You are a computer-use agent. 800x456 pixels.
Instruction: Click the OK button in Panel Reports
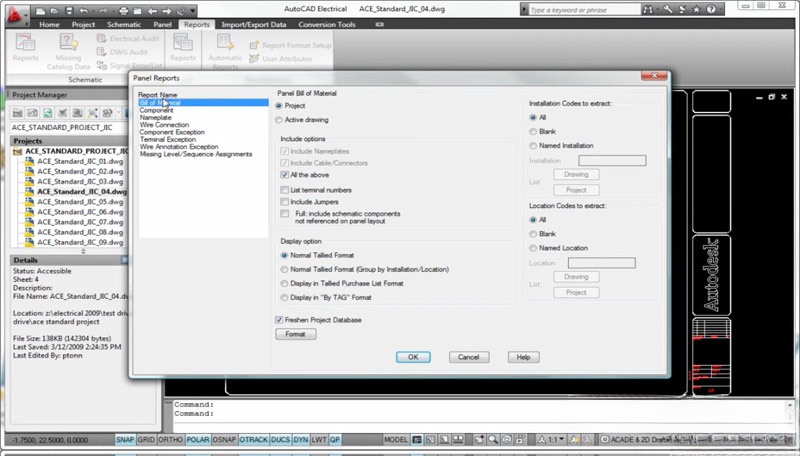coord(413,357)
